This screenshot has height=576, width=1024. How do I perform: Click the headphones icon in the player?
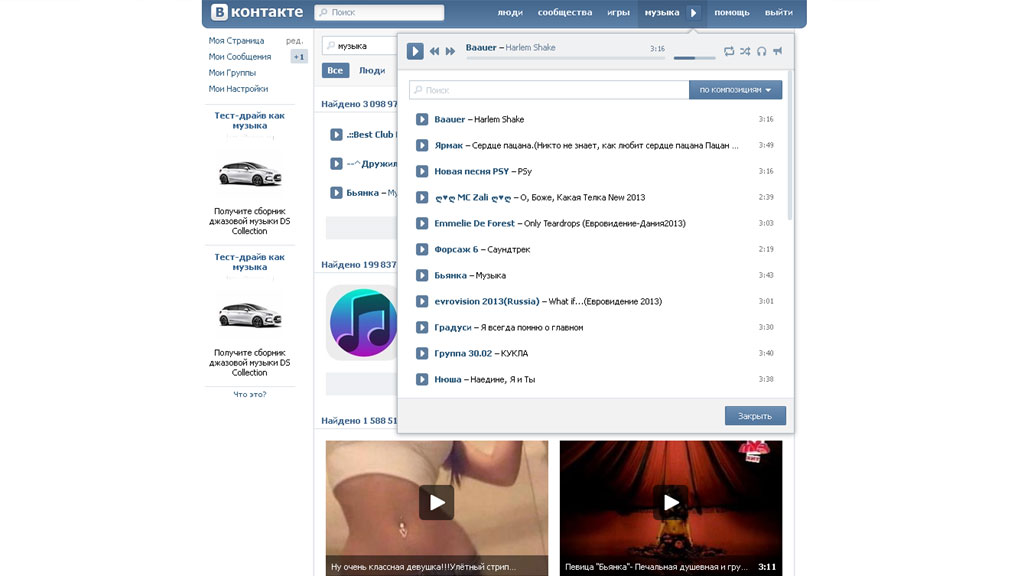761,51
